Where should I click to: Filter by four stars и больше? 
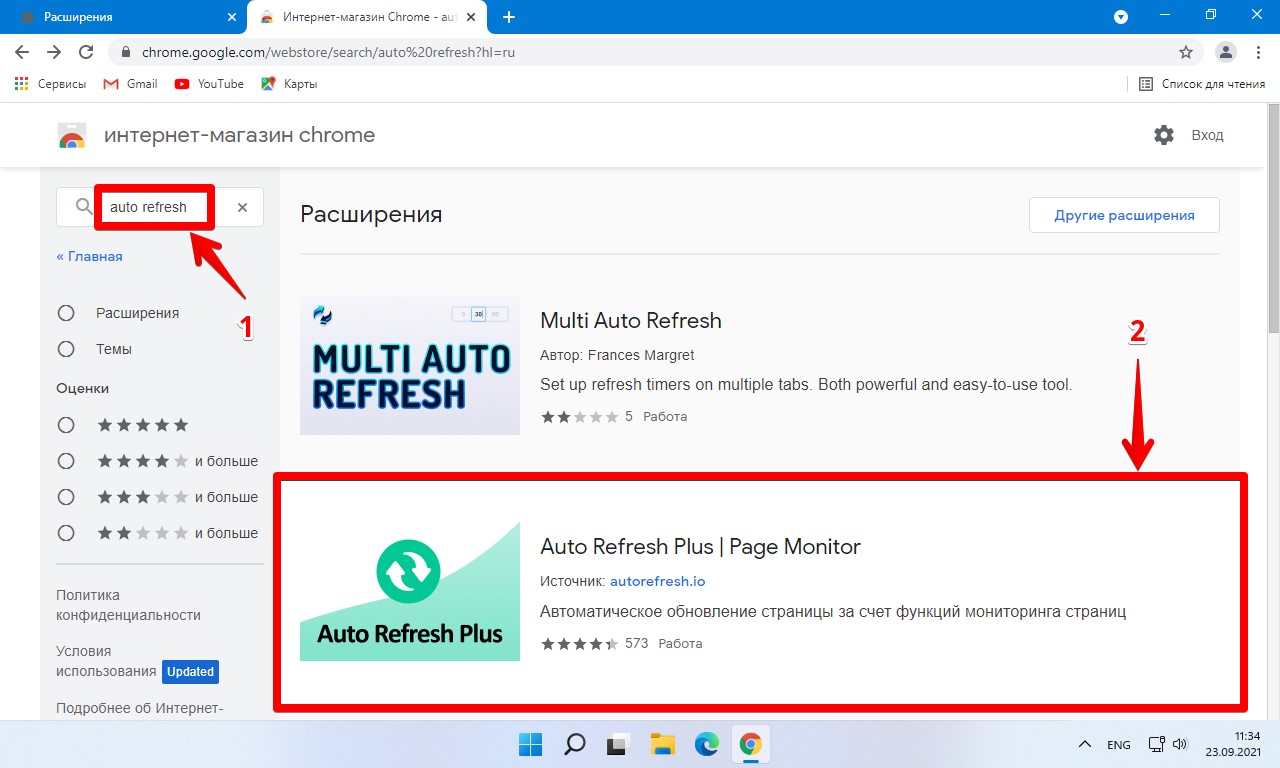[x=66, y=461]
